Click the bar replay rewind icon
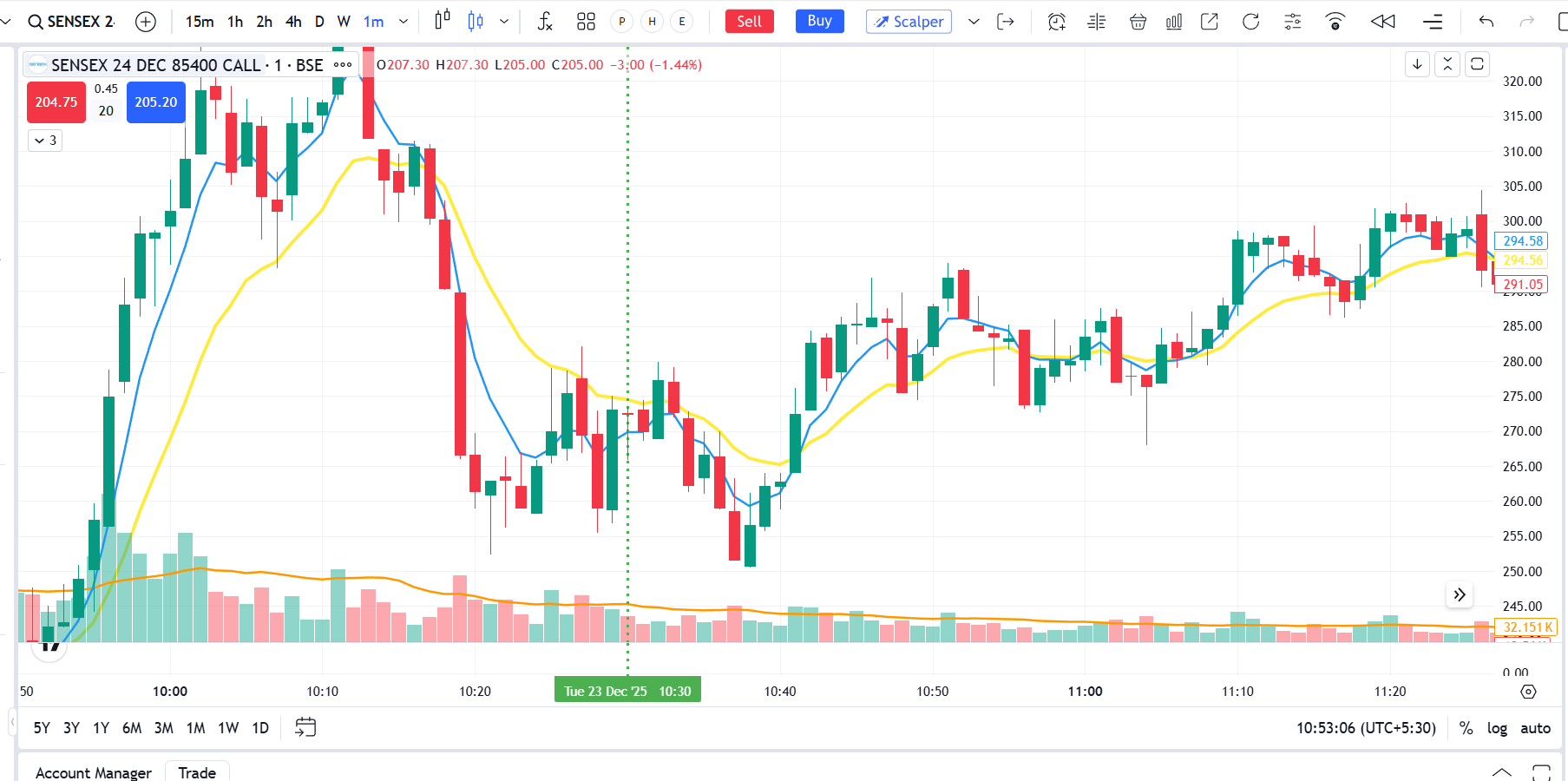Viewport: 1568px width, 781px height. coord(1382,22)
